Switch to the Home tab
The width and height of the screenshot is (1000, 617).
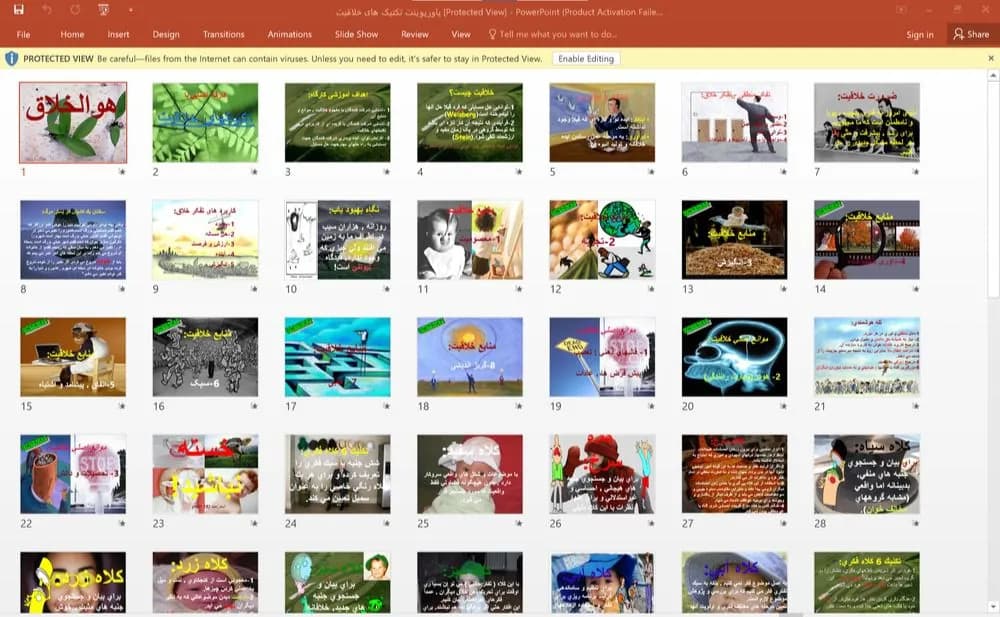pyautogui.click(x=72, y=34)
